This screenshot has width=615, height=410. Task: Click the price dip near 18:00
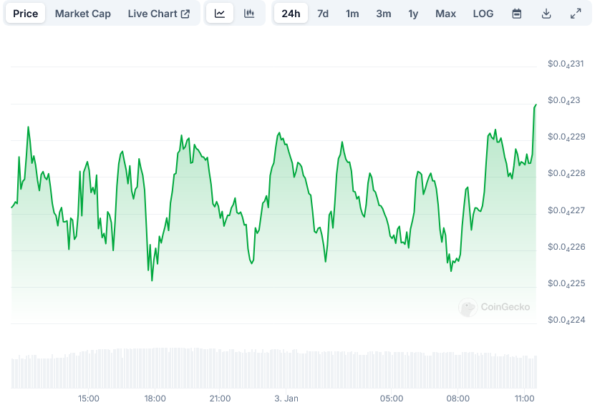(x=152, y=279)
